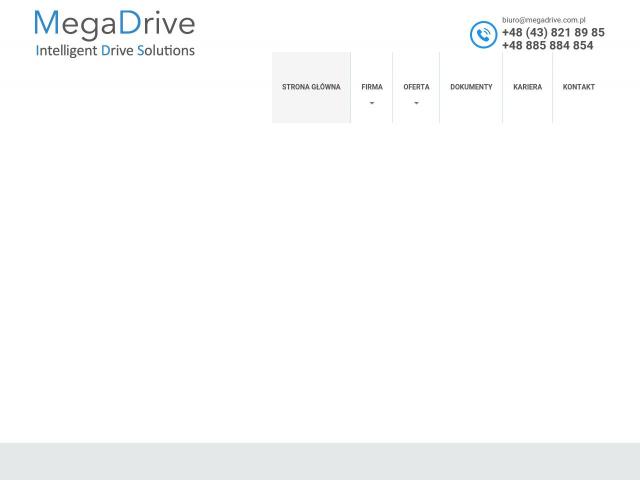The width and height of the screenshot is (640, 480).
Task: Click phone number +48 (43) 821 89 85
Action: pyautogui.click(x=553, y=32)
